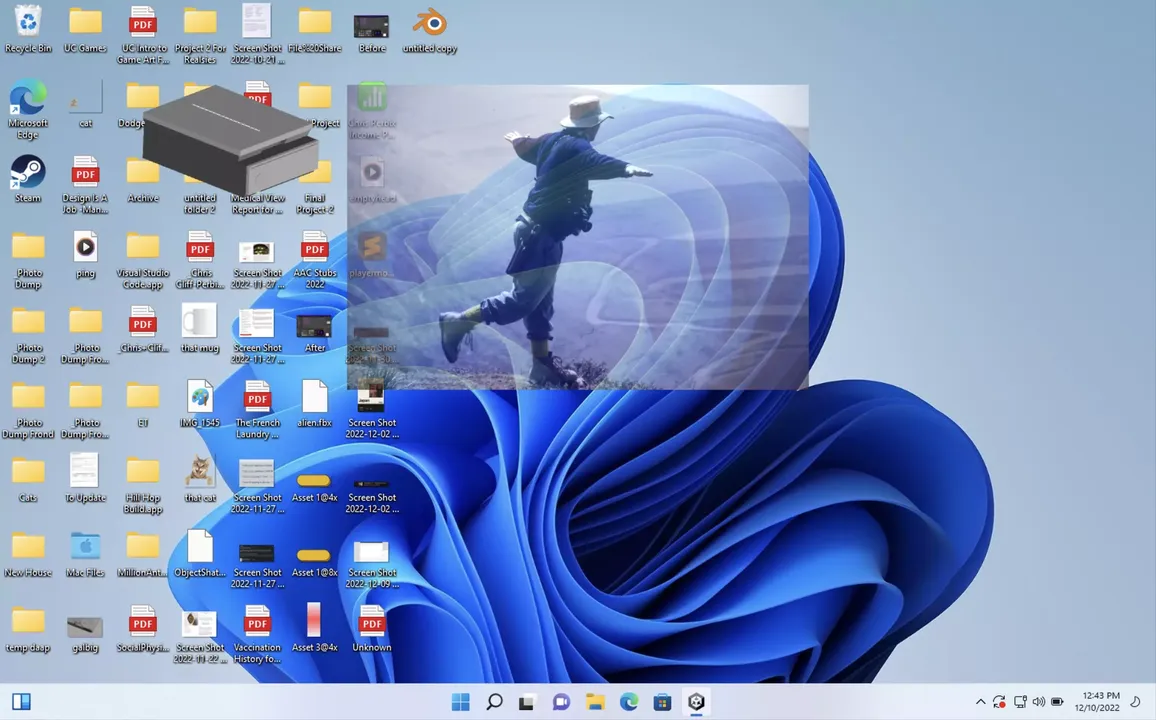Toggle Task View from the taskbar
Image resolution: width=1156 pixels, height=720 pixels.
527,702
